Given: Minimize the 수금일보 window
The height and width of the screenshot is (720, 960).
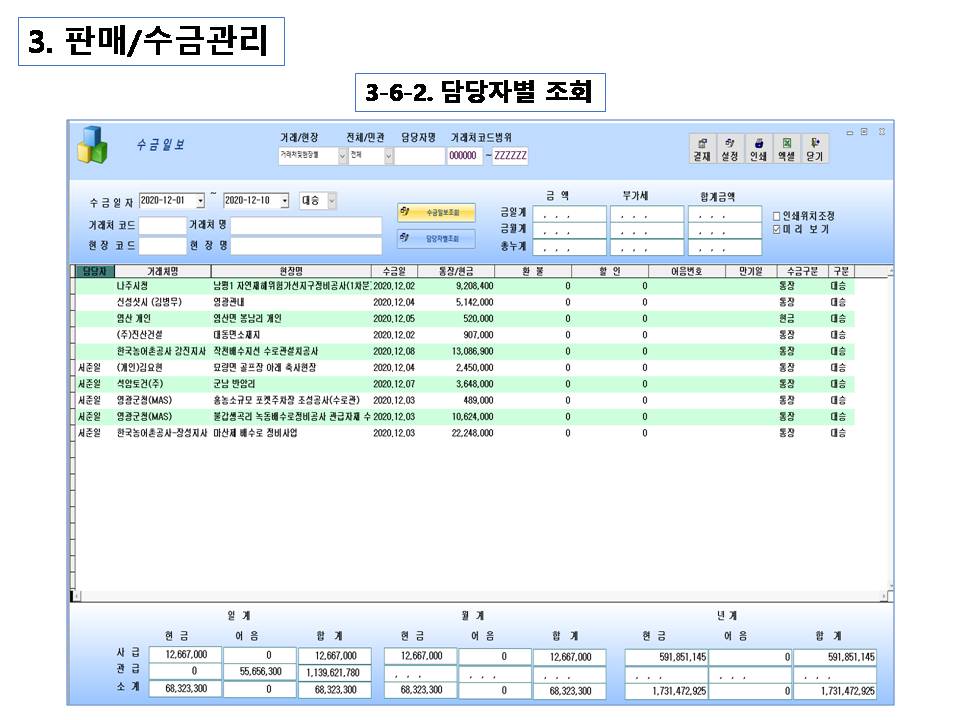Looking at the screenshot, I should tap(850, 132).
